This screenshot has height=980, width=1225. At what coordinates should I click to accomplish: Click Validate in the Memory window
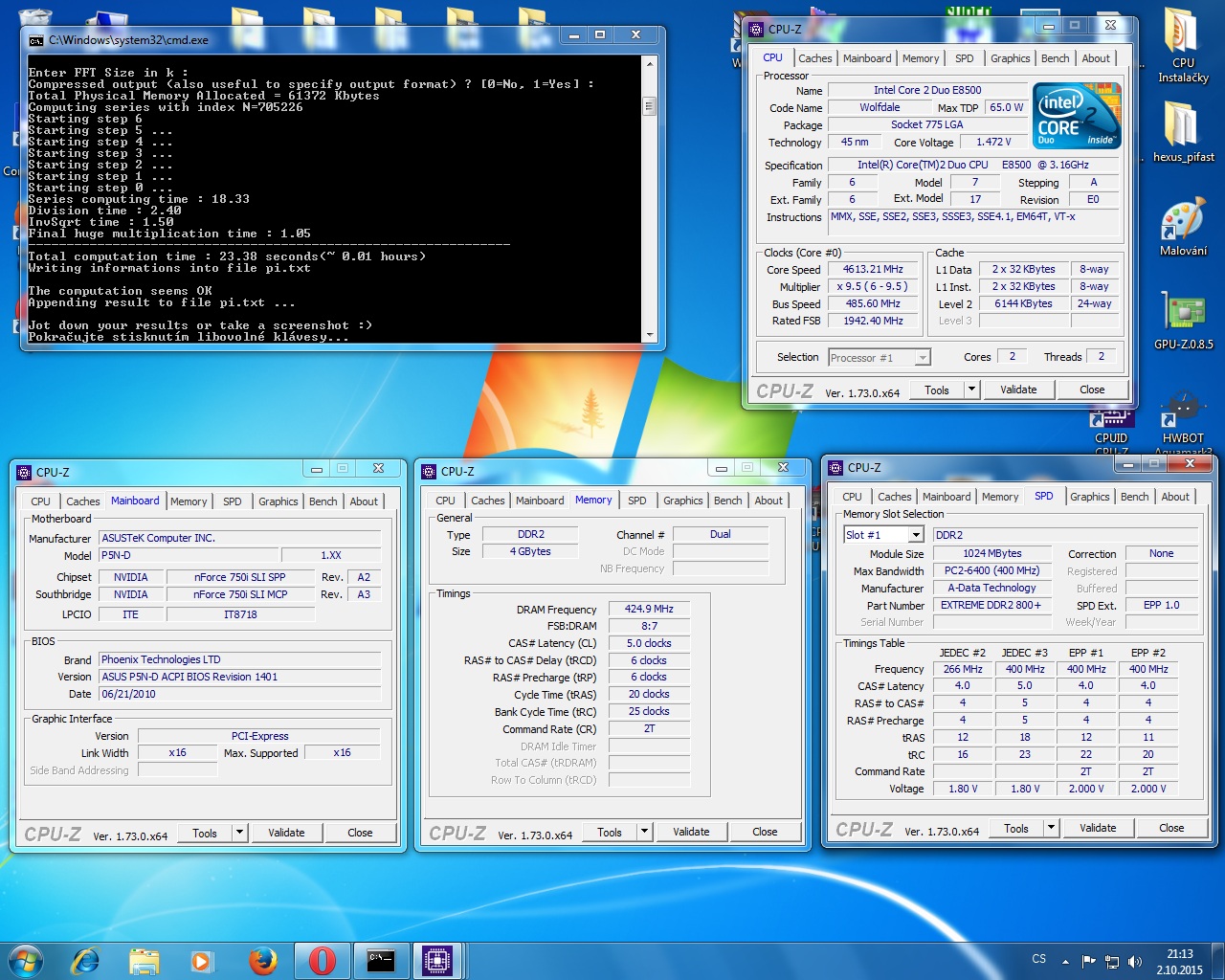coord(691,832)
